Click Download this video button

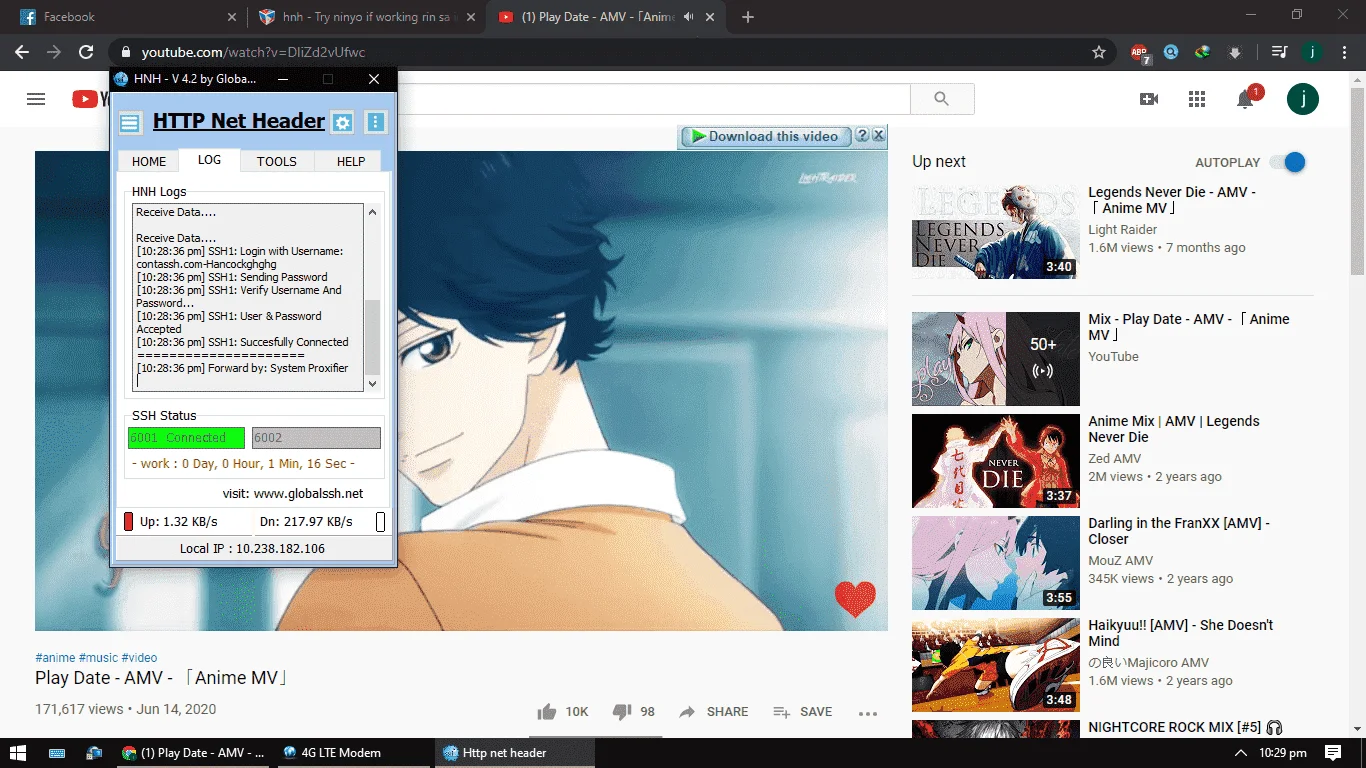(765, 136)
